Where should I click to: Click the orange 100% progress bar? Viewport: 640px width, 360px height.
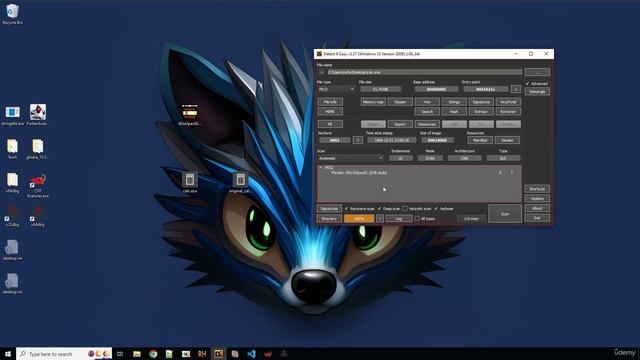coord(359,219)
